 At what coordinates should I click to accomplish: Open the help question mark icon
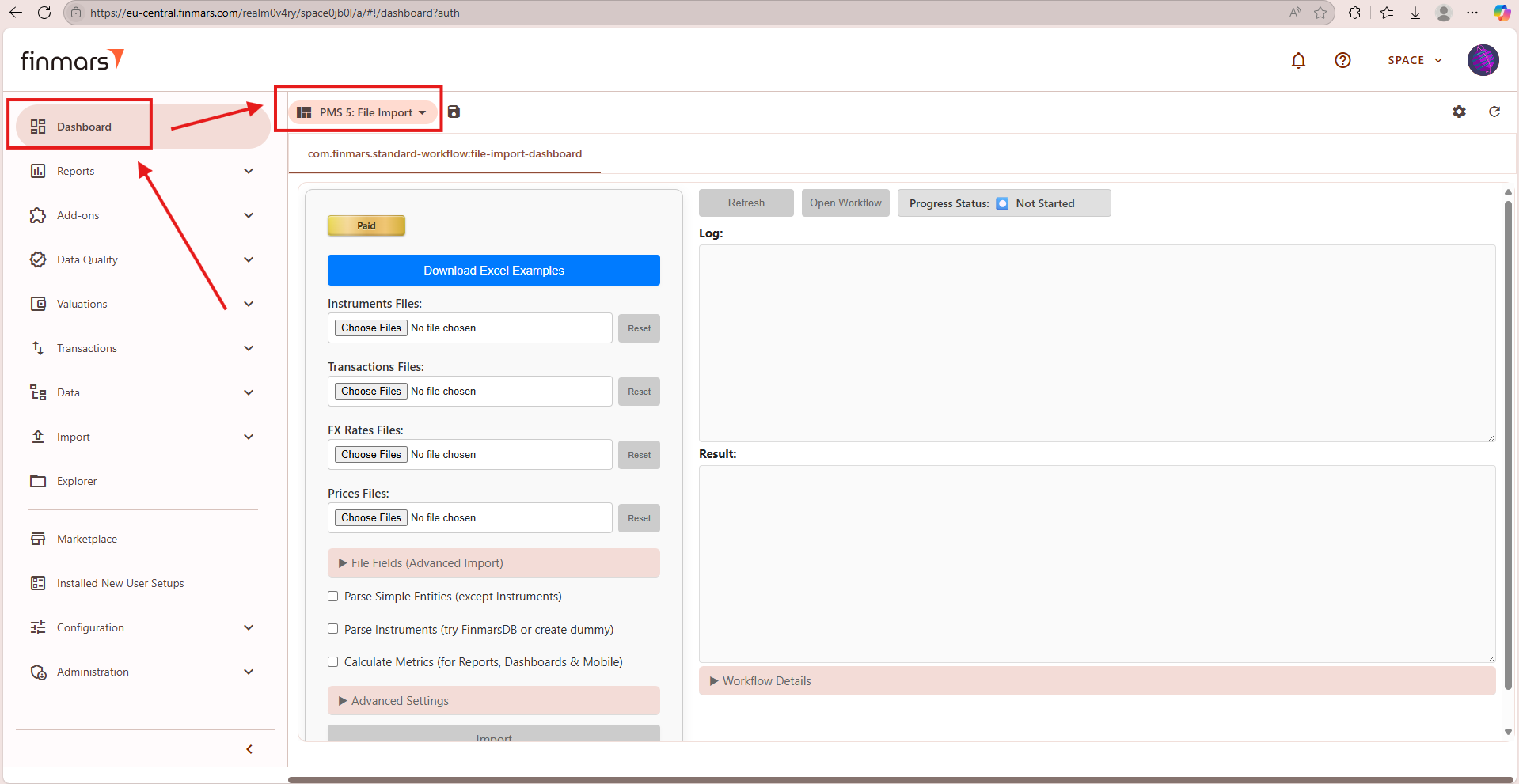click(x=1342, y=60)
